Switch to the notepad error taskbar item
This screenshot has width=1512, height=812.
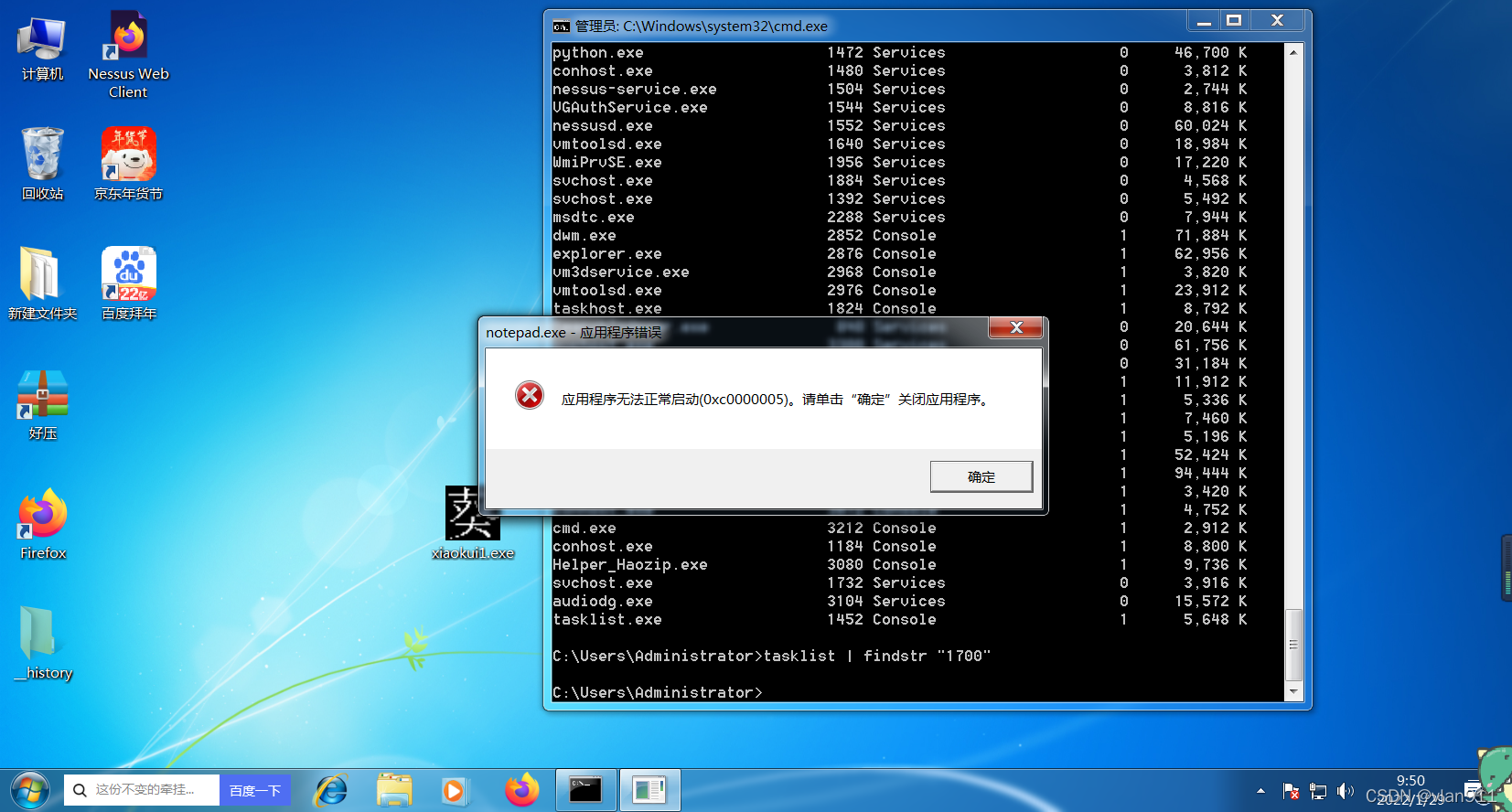coord(649,790)
